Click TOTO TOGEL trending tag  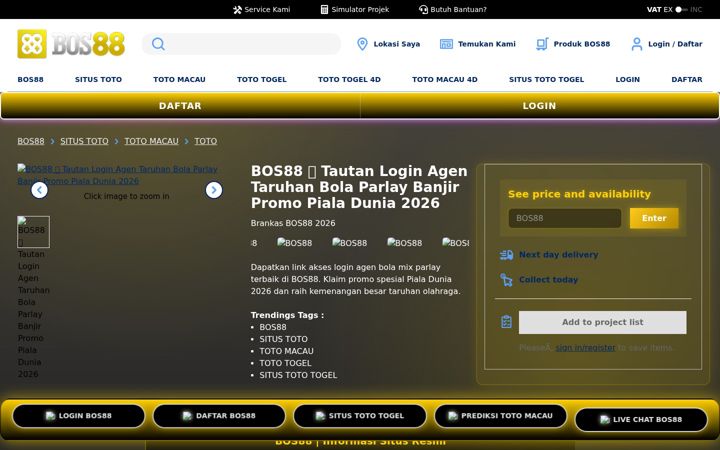285,363
